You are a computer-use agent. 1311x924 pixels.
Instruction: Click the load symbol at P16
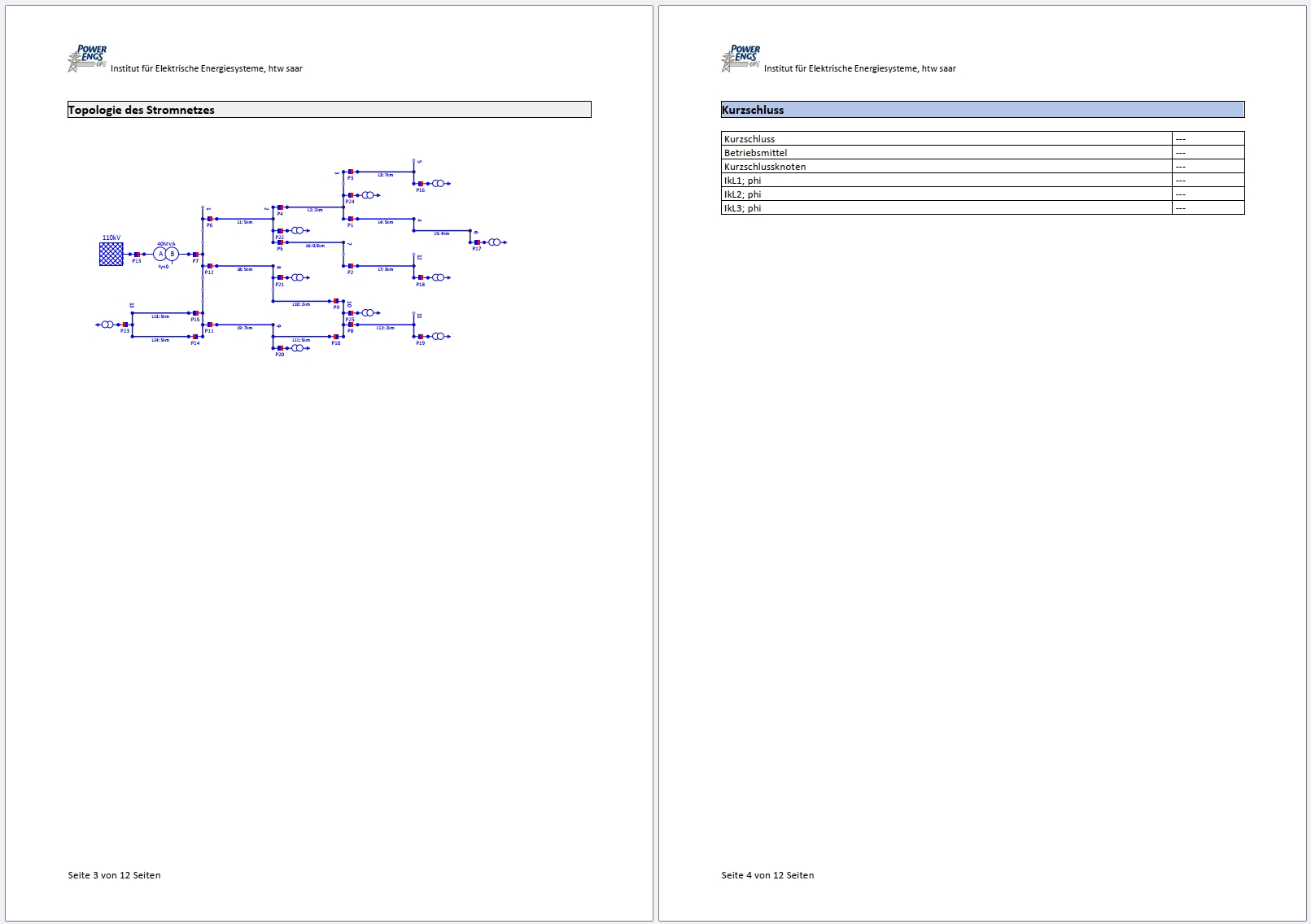click(439, 184)
